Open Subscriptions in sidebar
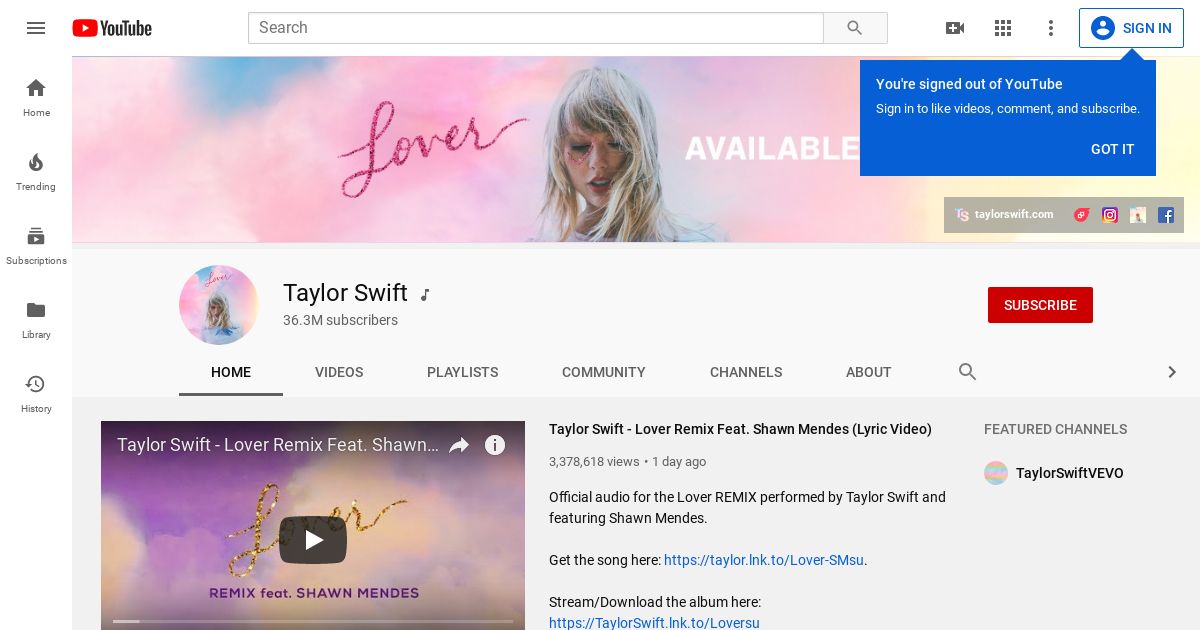Viewport: 1200px width, 630px height. click(x=36, y=246)
